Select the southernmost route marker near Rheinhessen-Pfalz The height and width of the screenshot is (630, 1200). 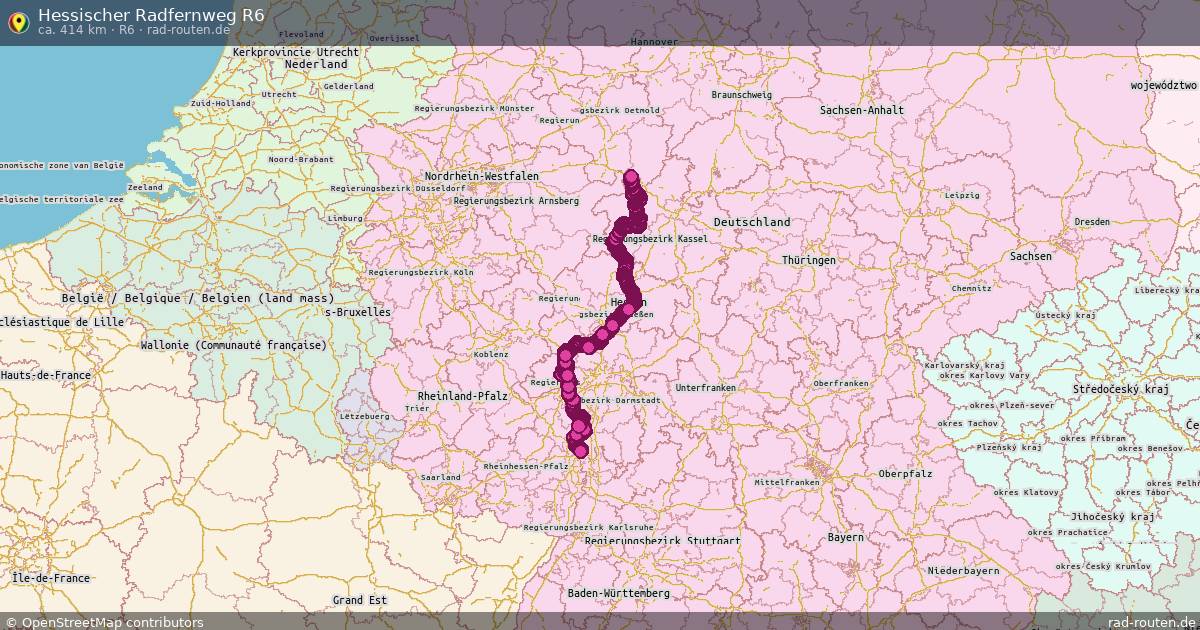click(580, 452)
